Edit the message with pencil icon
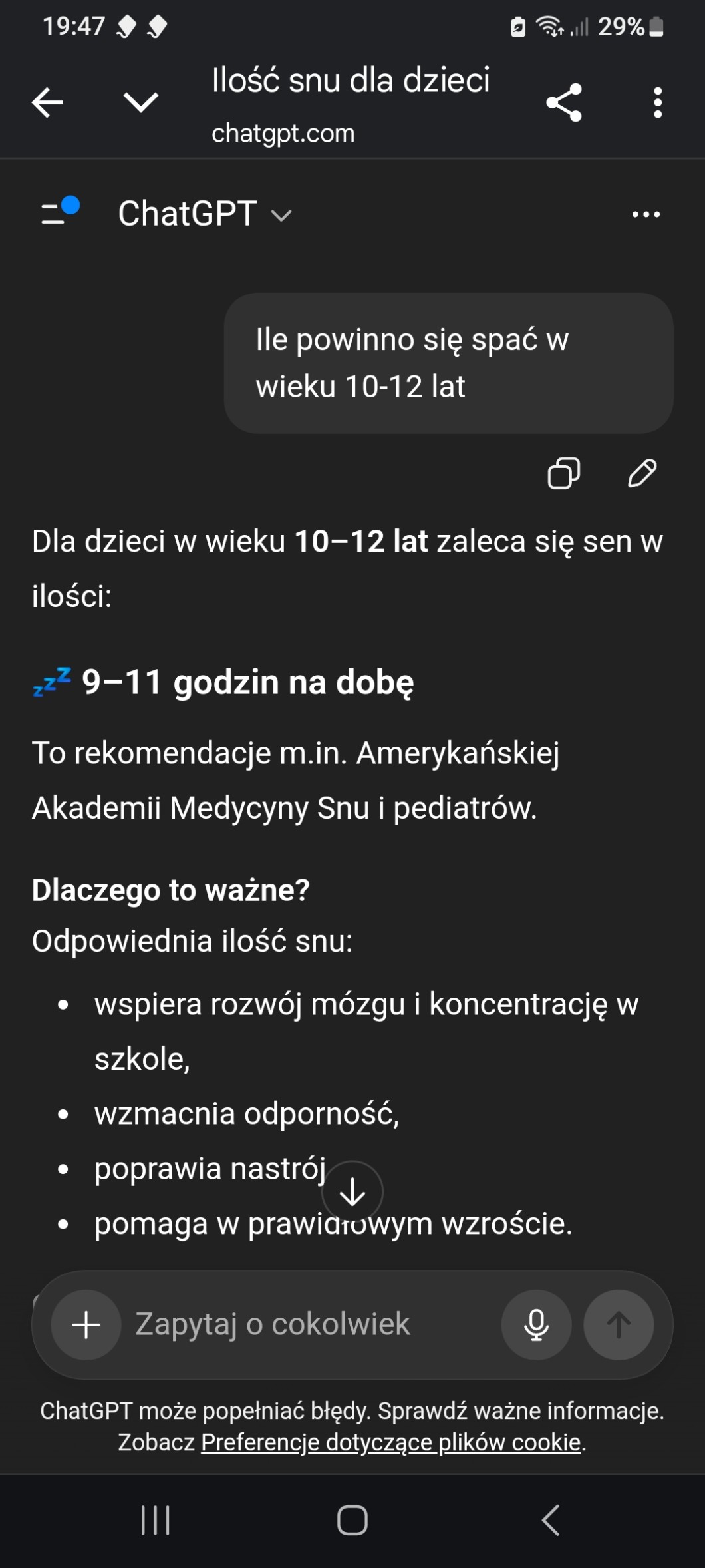705x1568 pixels. 642,473
